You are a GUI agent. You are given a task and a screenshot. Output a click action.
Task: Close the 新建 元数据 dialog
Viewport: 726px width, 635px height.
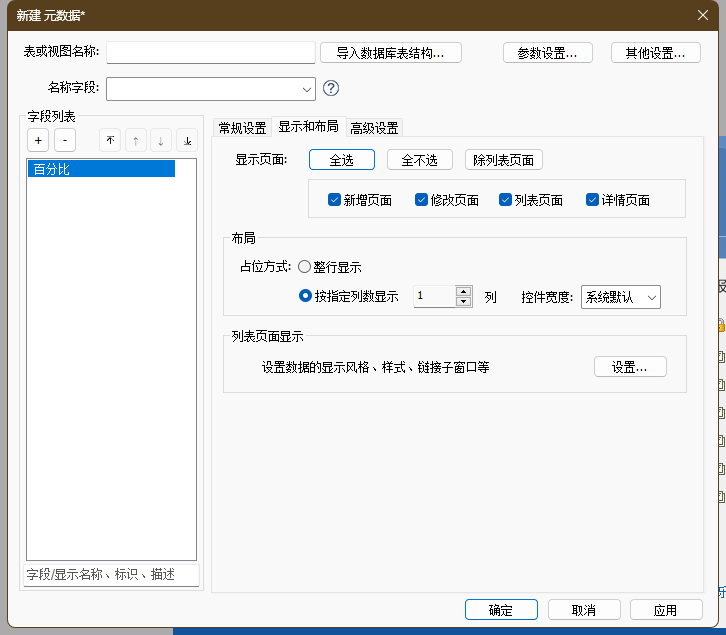click(703, 14)
